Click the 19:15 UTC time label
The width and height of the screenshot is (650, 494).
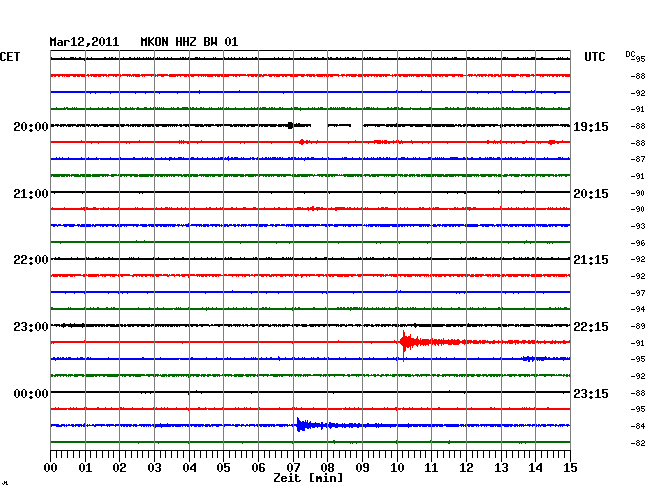[591, 126]
